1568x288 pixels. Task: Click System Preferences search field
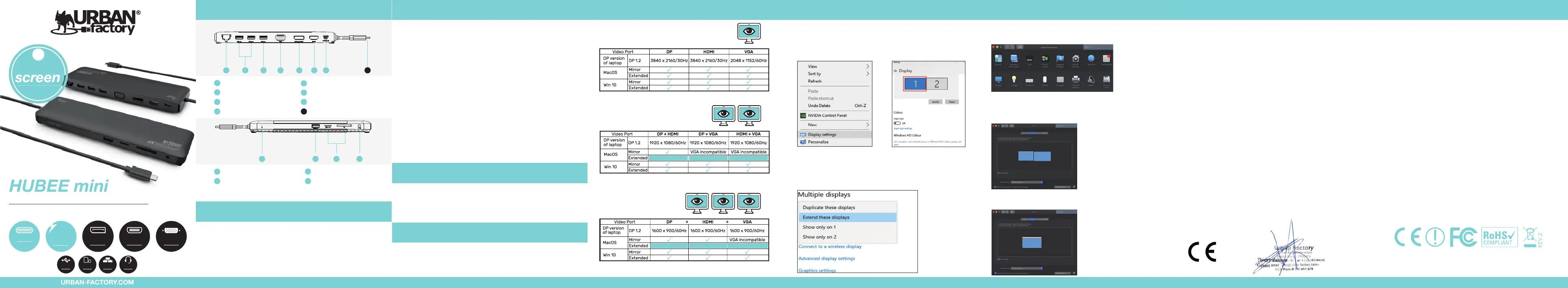coord(1097,47)
